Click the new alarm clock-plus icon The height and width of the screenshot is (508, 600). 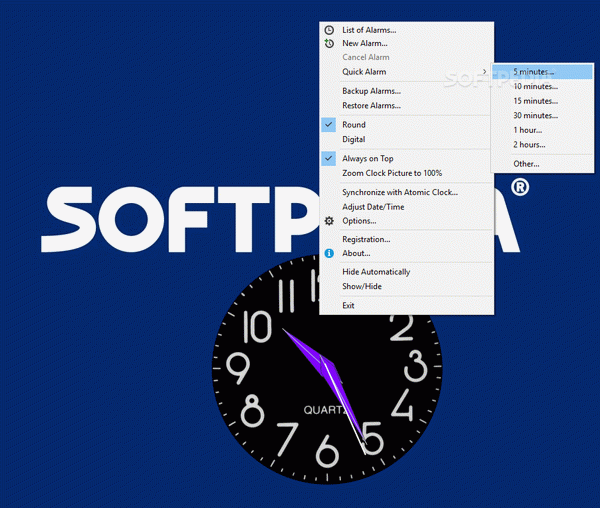pyautogui.click(x=329, y=43)
